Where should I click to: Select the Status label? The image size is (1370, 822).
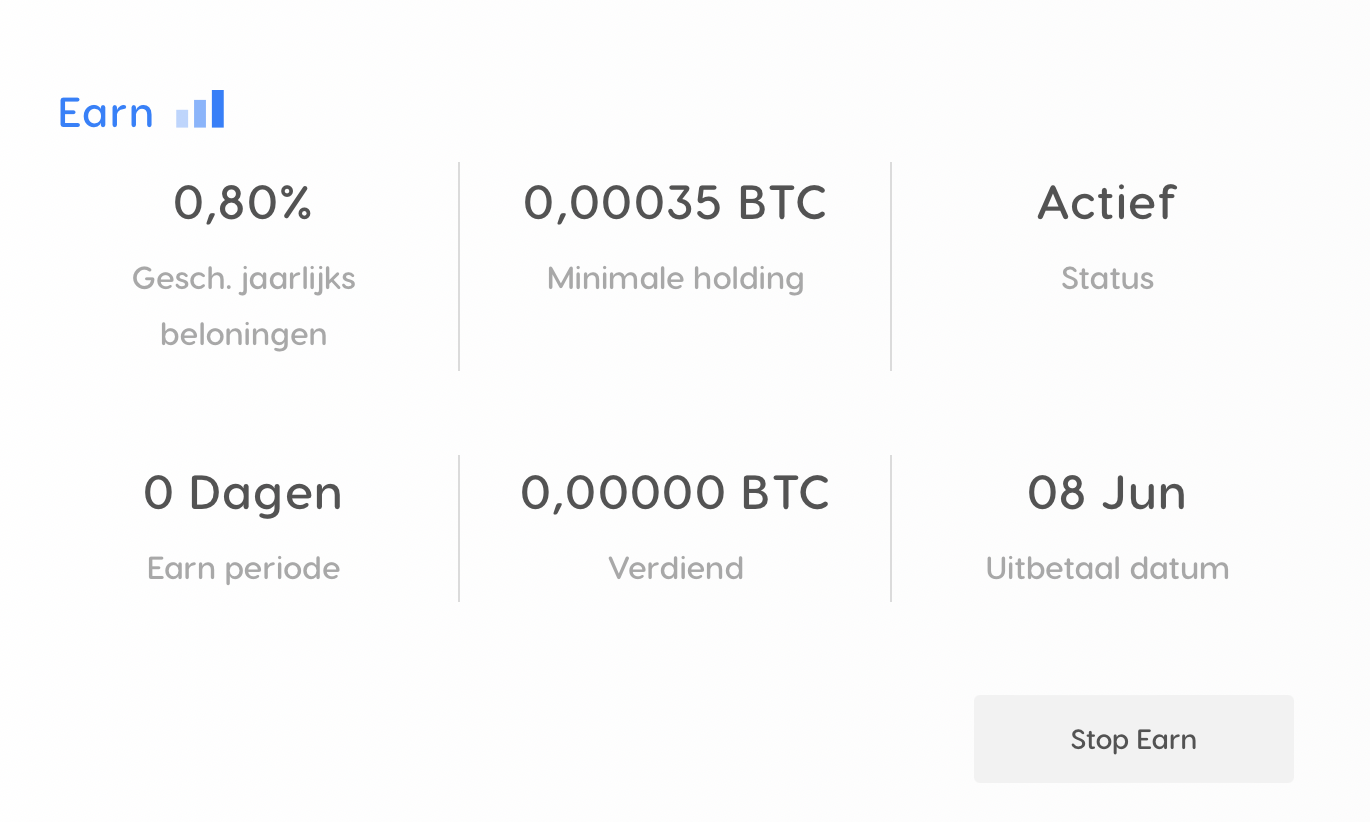[x=1107, y=278]
